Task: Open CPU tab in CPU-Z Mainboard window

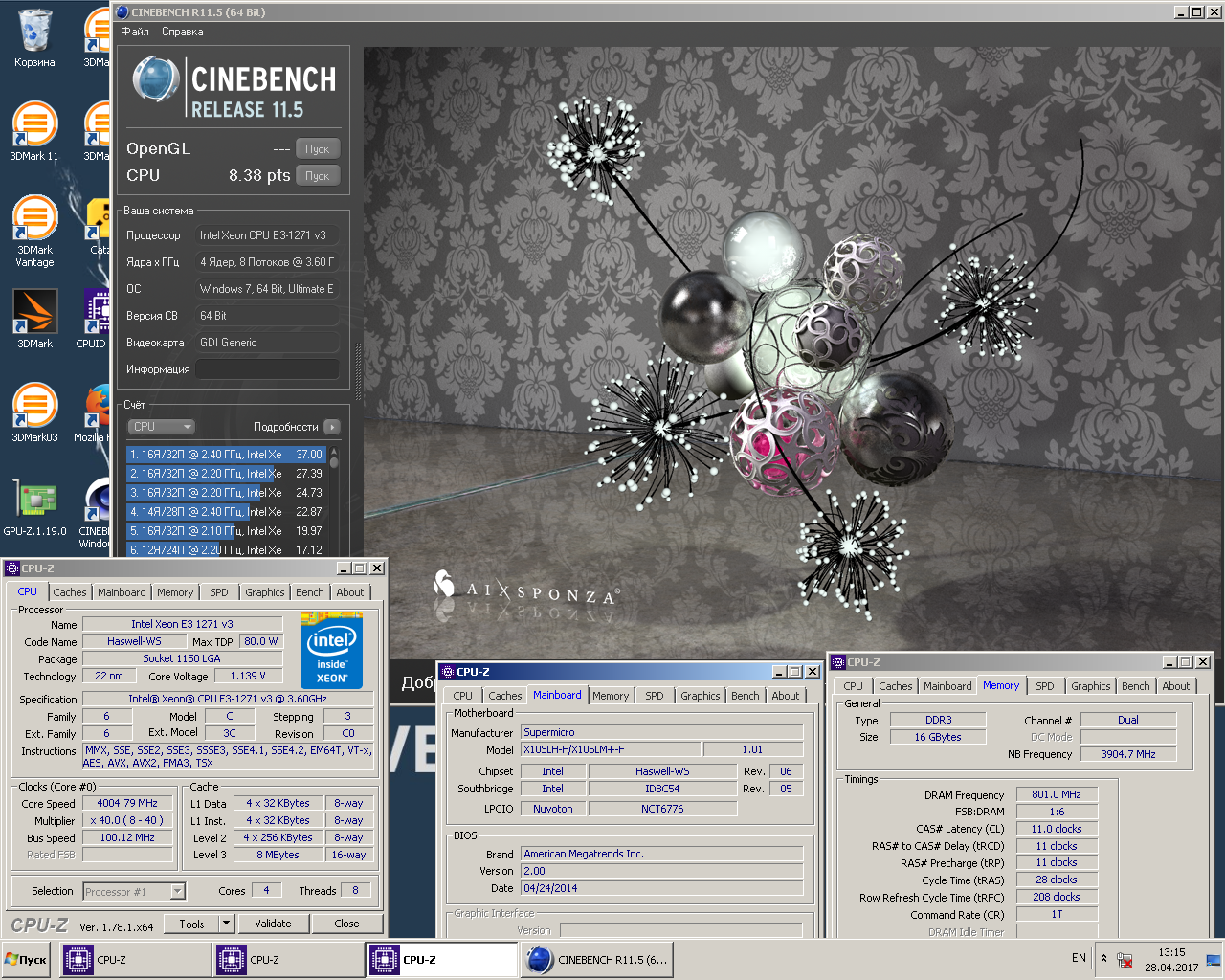Action: [462, 696]
